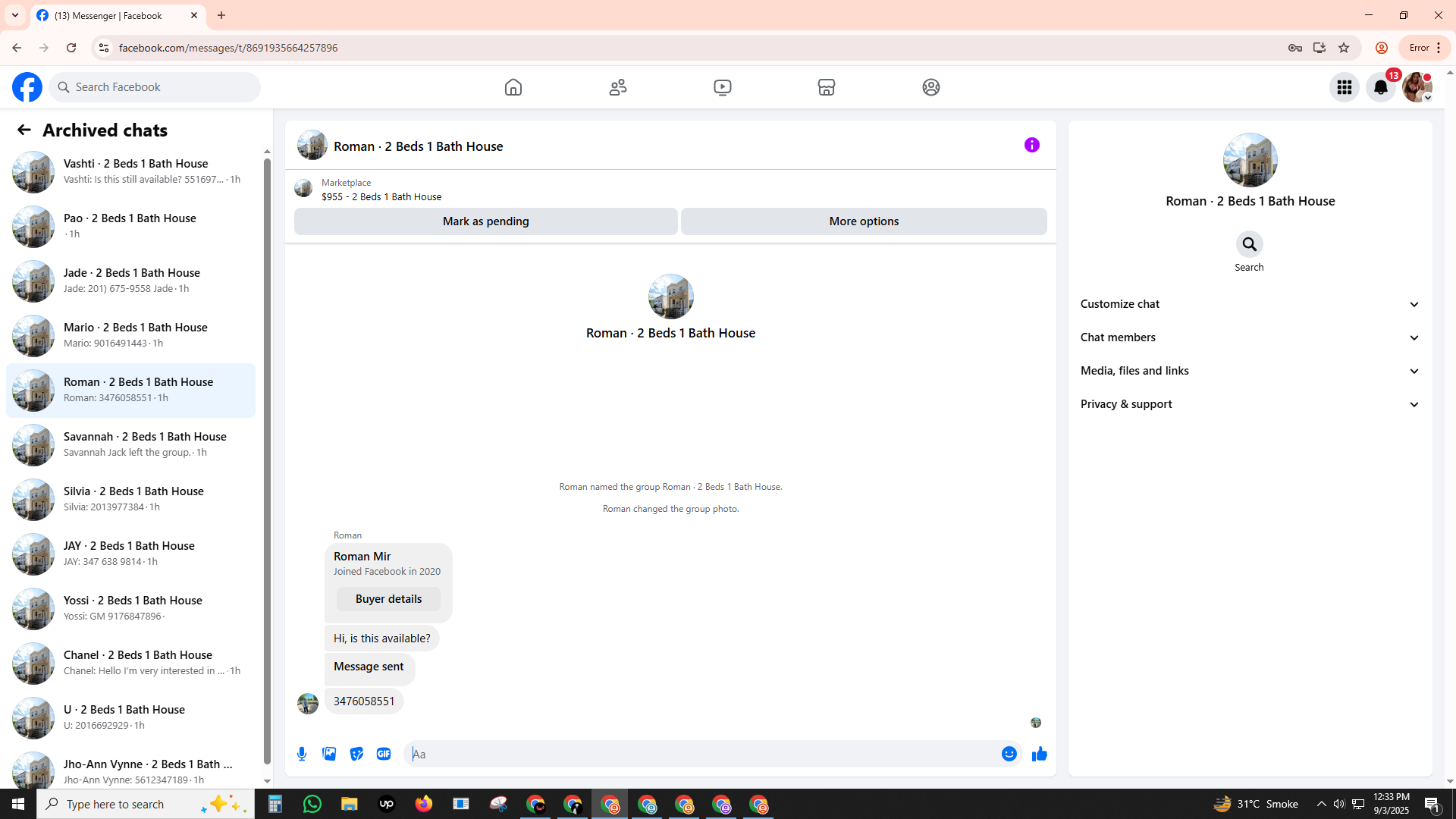1456x819 pixels.
Task: Click the voice clip microphone icon
Action: pos(302,754)
